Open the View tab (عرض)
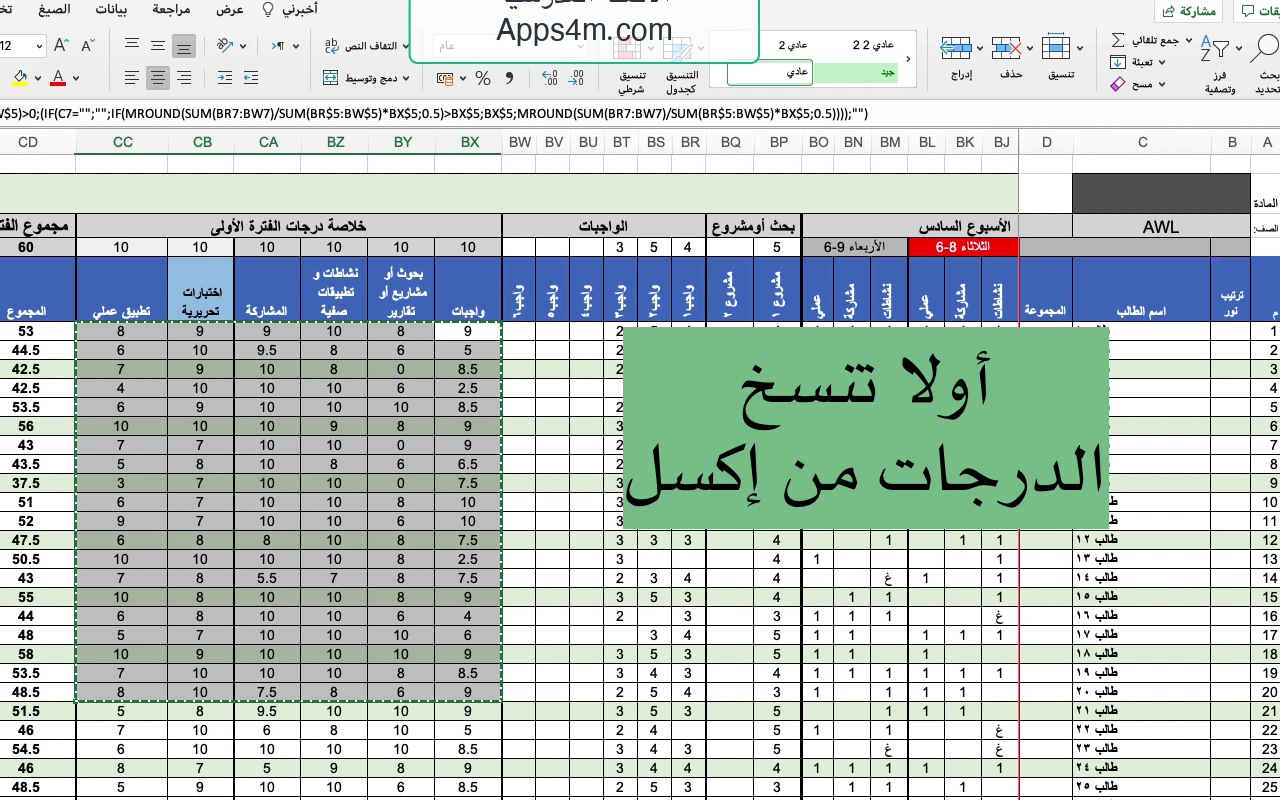Image resolution: width=1280 pixels, height=800 pixels. coord(232,10)
